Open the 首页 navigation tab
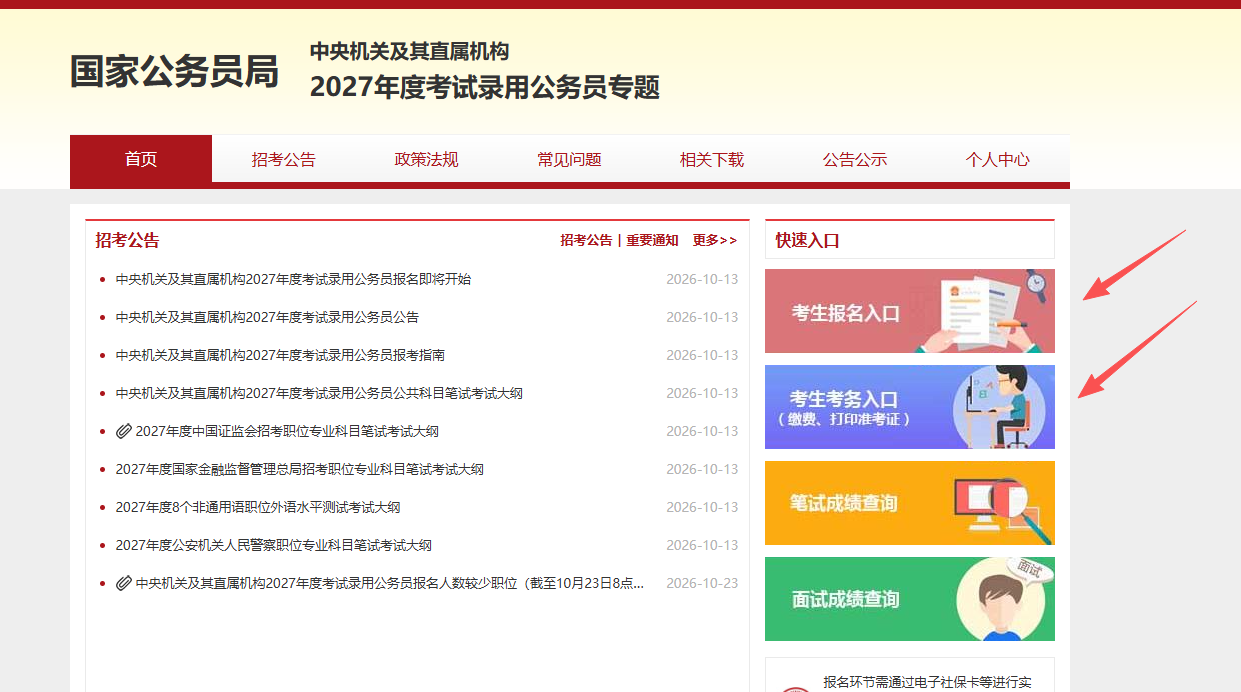Image resolution: width=1241 pixels, height=692 pixels. pos(141,159)
